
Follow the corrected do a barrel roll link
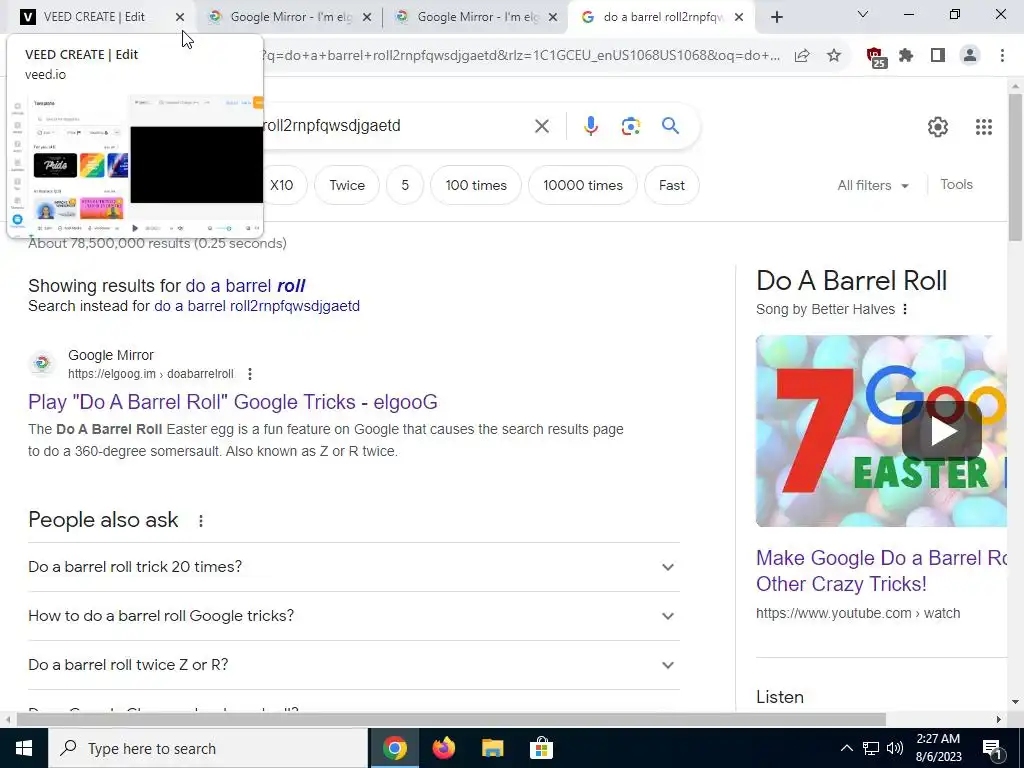245,286
